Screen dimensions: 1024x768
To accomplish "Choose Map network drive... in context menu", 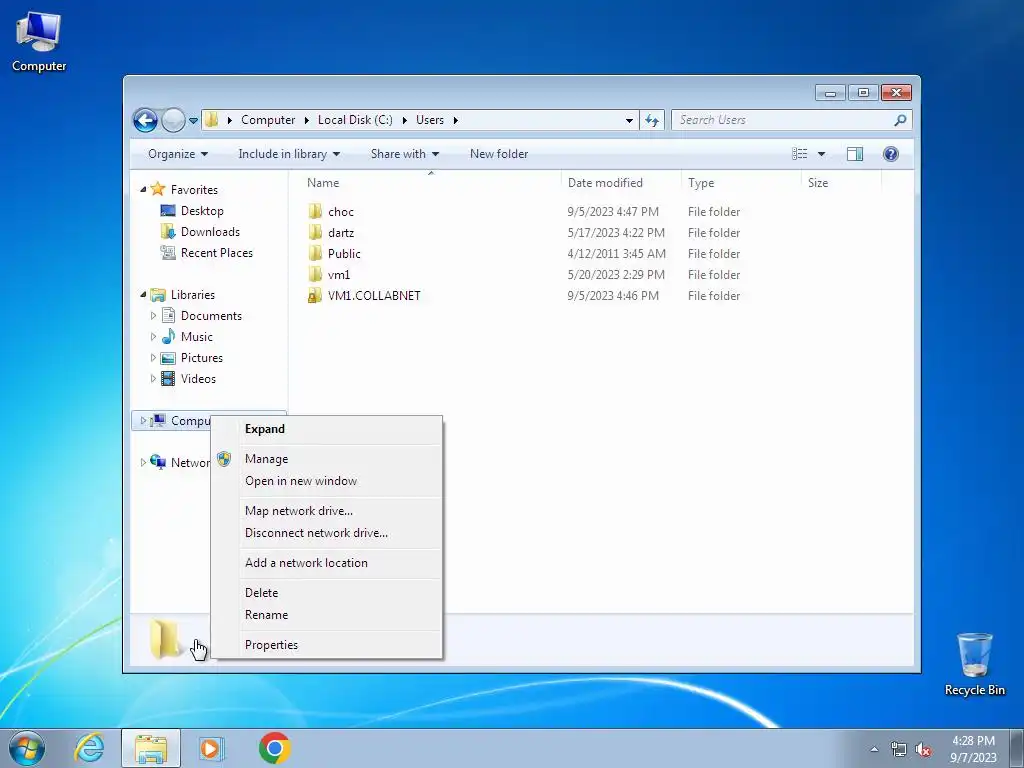I will [327, 511].
